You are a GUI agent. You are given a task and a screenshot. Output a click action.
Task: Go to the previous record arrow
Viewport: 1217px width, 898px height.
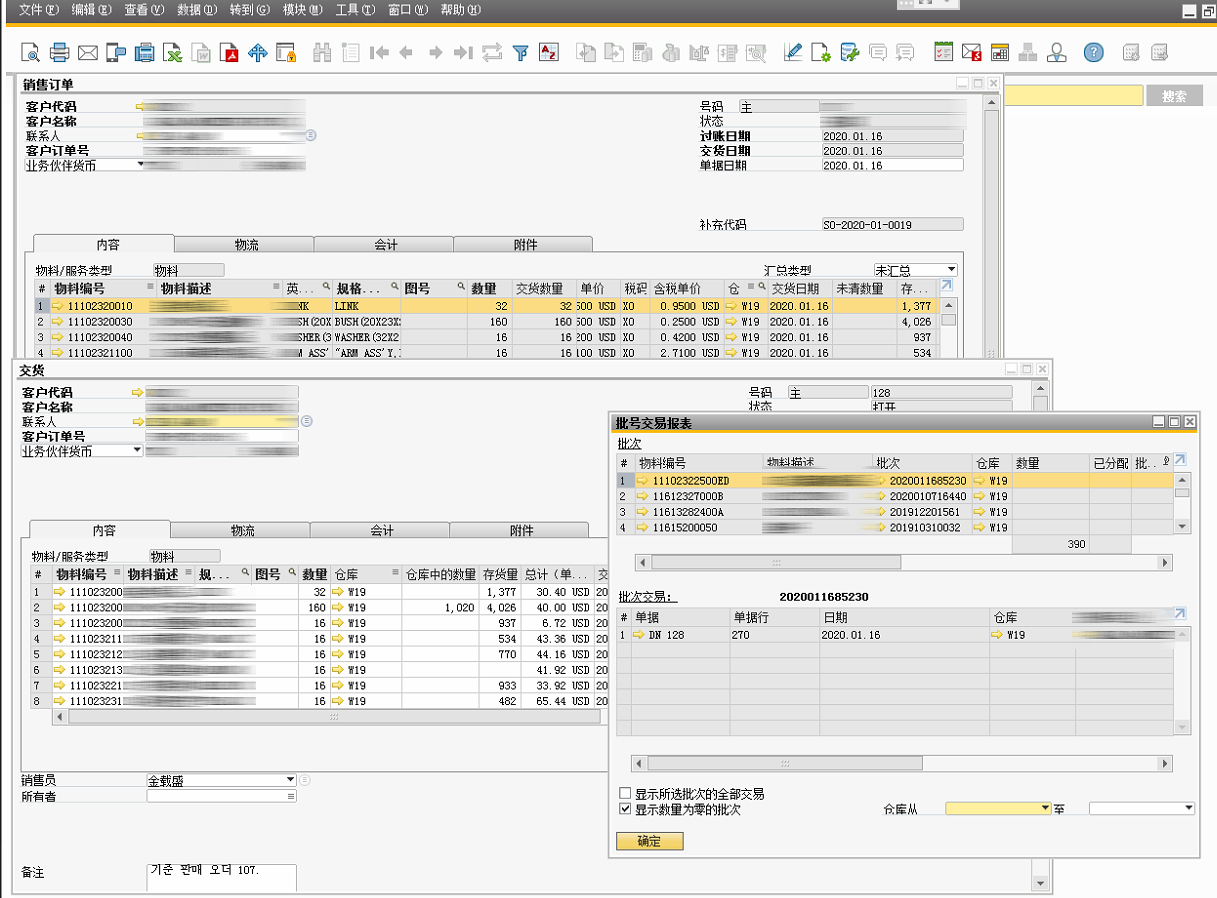406,53
